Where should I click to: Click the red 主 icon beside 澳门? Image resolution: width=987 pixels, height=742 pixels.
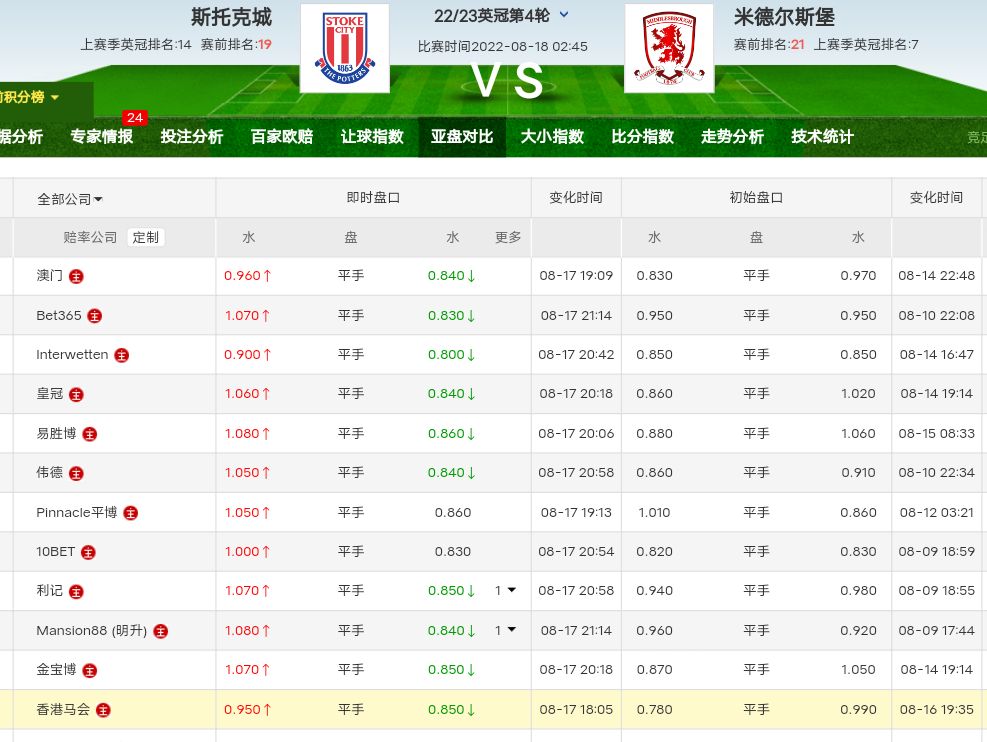[x=76, y=276]
